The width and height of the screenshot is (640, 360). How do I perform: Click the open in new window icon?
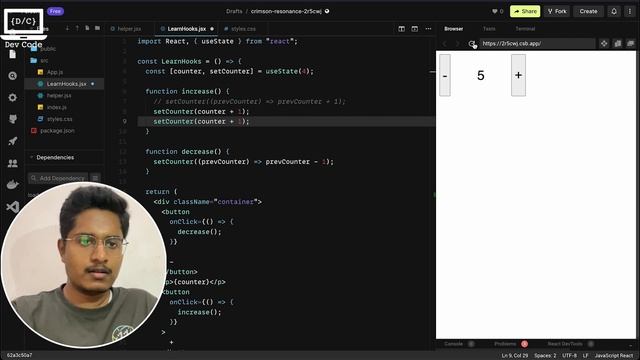pos(631,43)
